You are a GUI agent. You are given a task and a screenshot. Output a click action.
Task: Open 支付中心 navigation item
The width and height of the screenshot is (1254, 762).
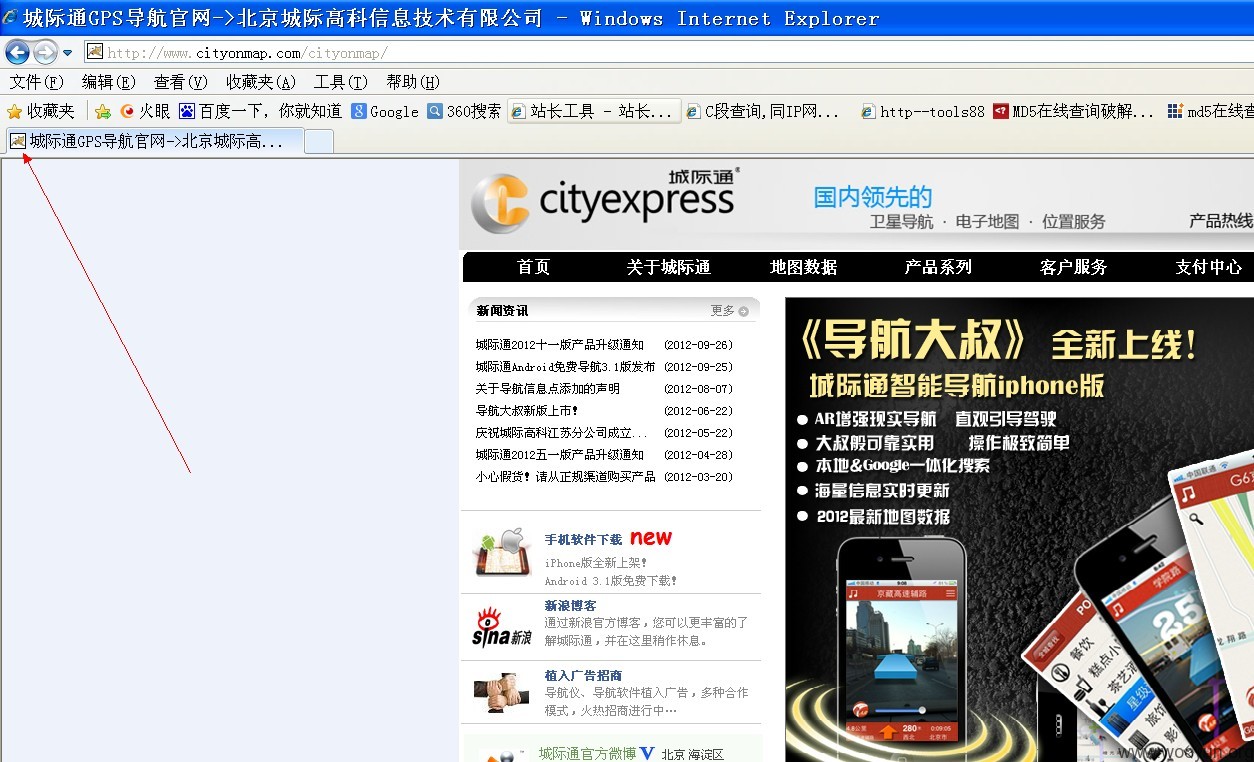click(x=1209, y=267)
